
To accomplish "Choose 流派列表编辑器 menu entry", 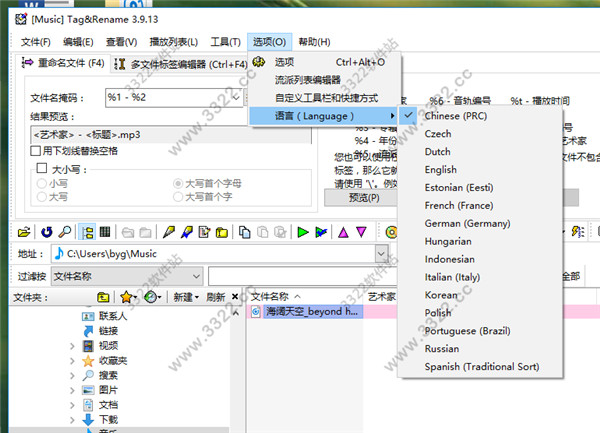I will pos(325,80).
